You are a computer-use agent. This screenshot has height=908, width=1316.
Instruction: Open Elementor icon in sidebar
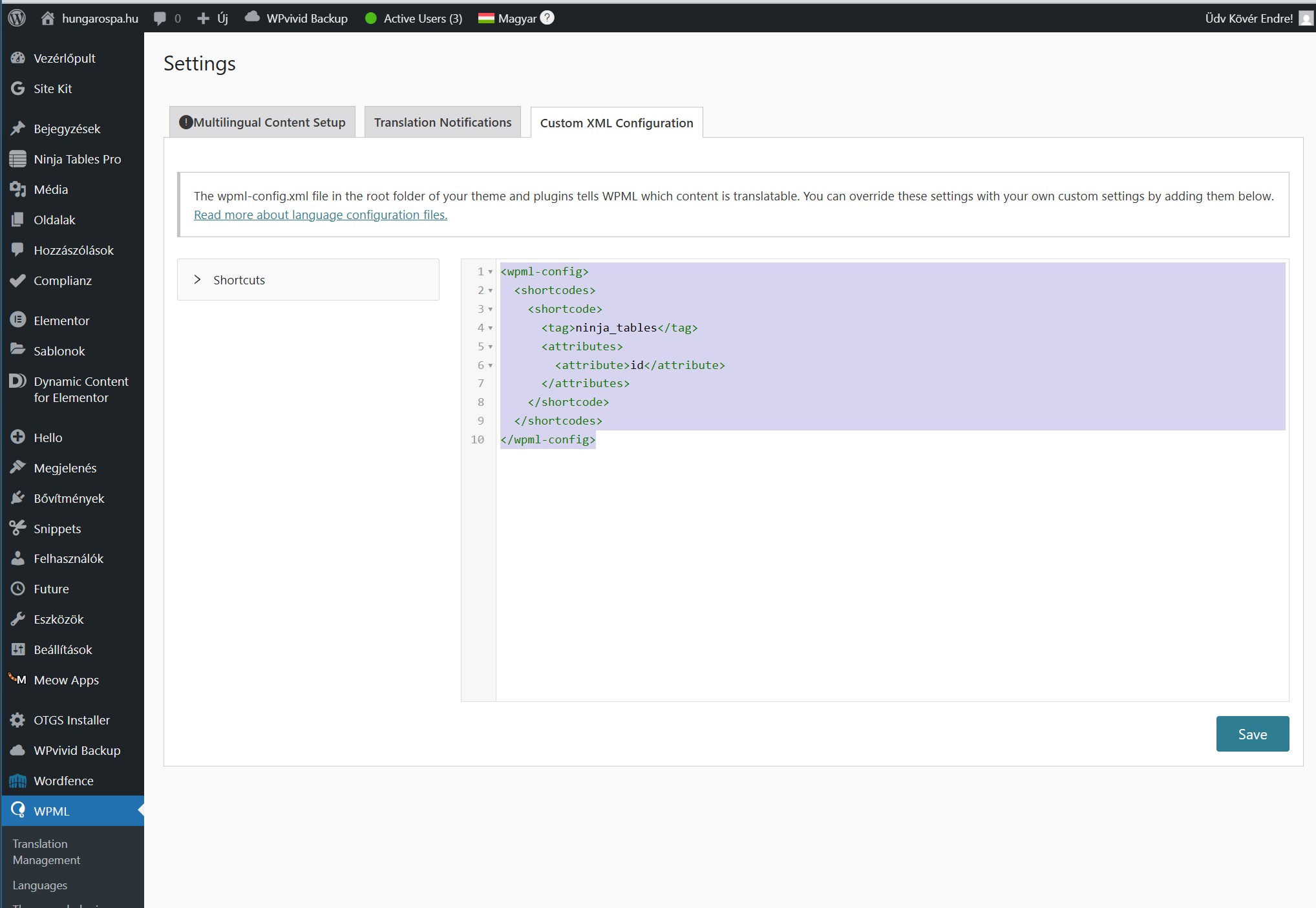click(18, 321)
